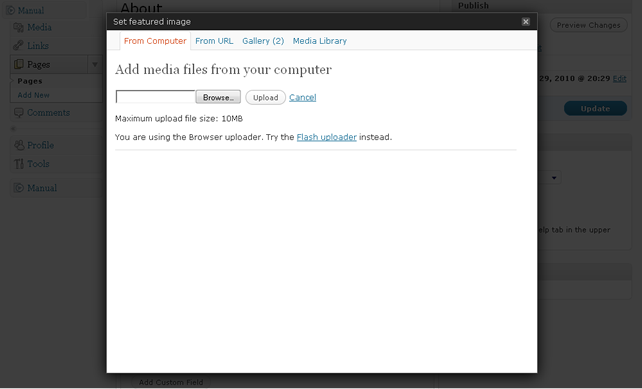Switch to the Media Library tab
The image size is (642, 389).
pyautogui.click(x=319, y=41)
